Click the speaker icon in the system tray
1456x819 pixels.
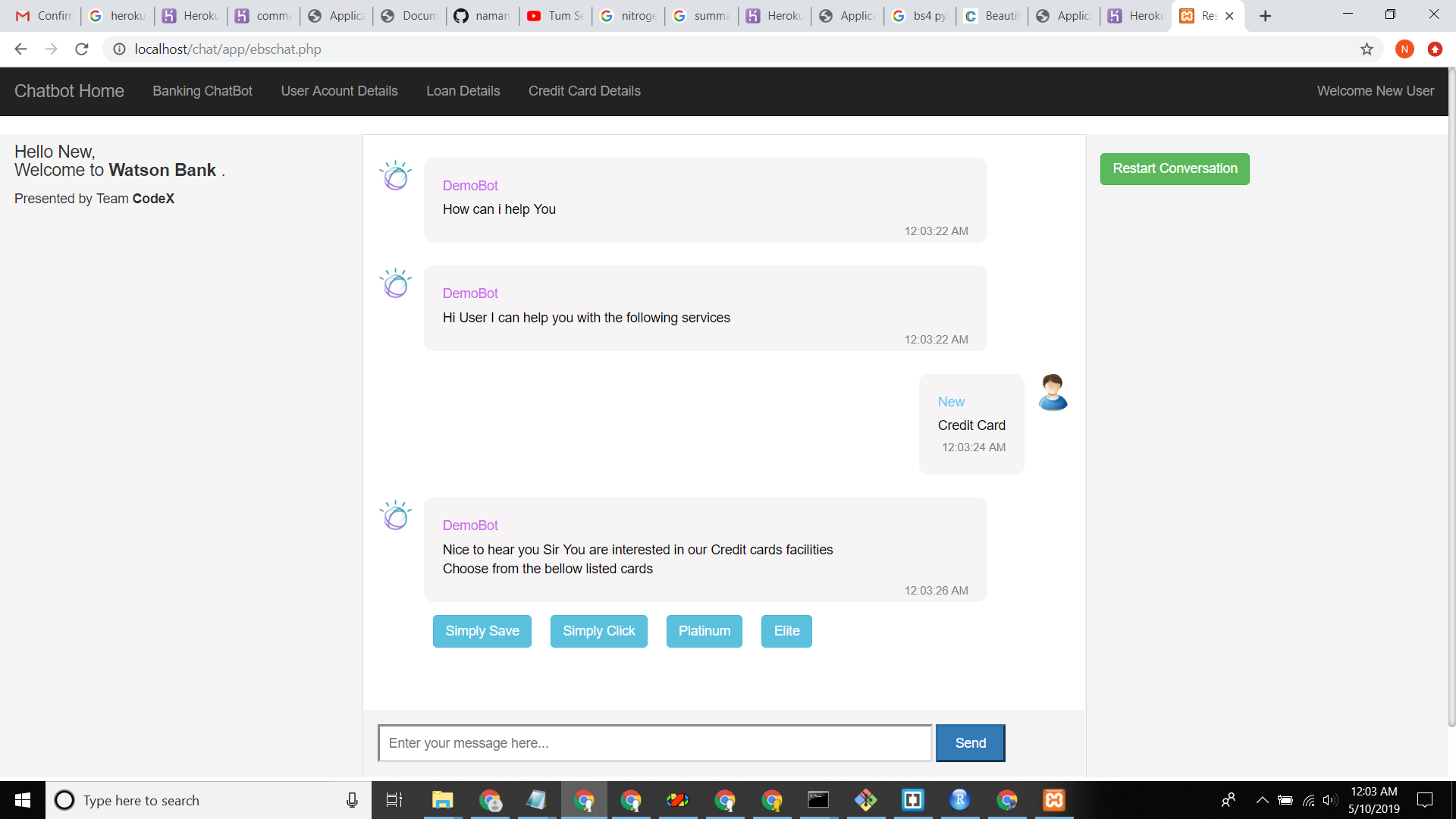(1331, 800)
